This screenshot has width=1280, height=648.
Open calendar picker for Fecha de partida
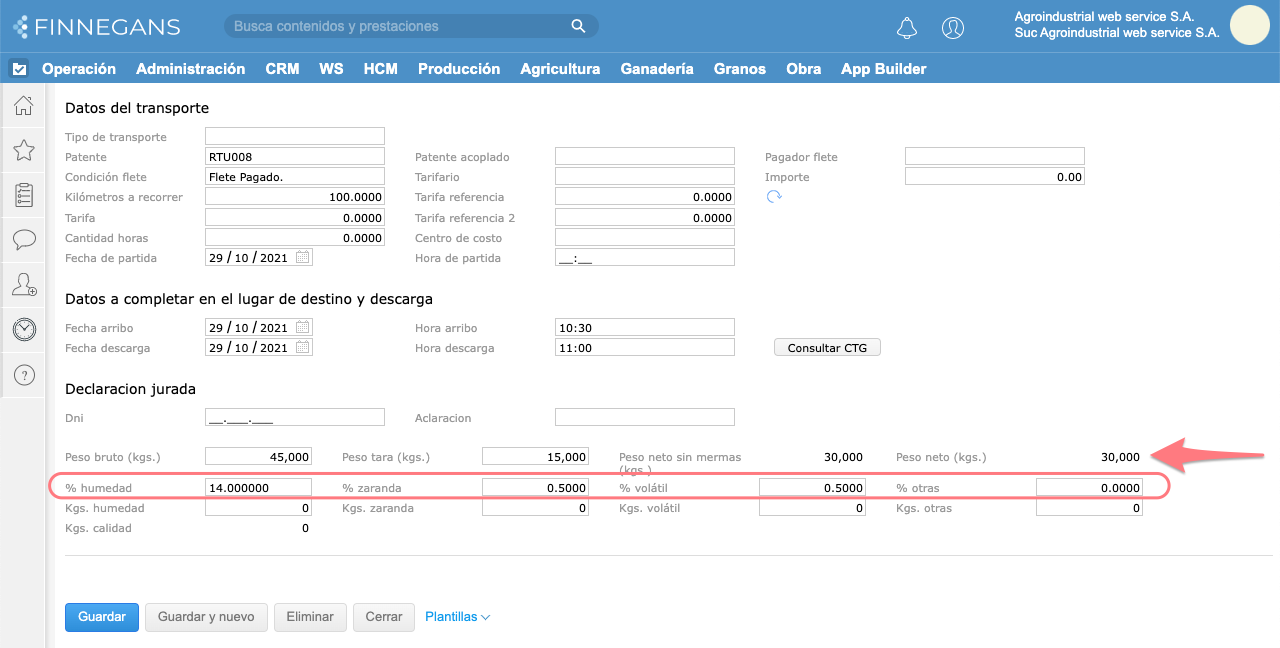coord(303,258)
